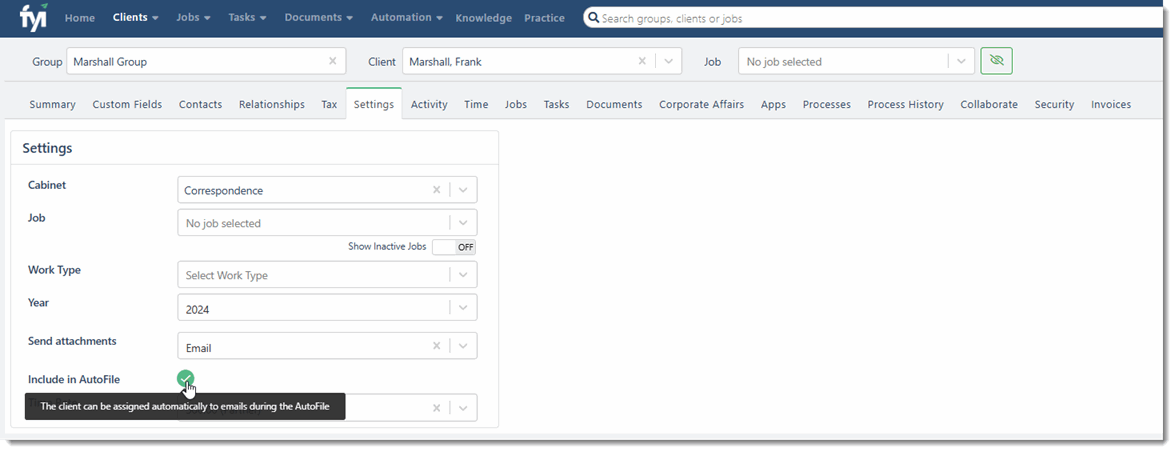The width and height of the screenshot is (1175, 452).
Task: Switch to the client Documents tab
Action: tap(614, 104)
